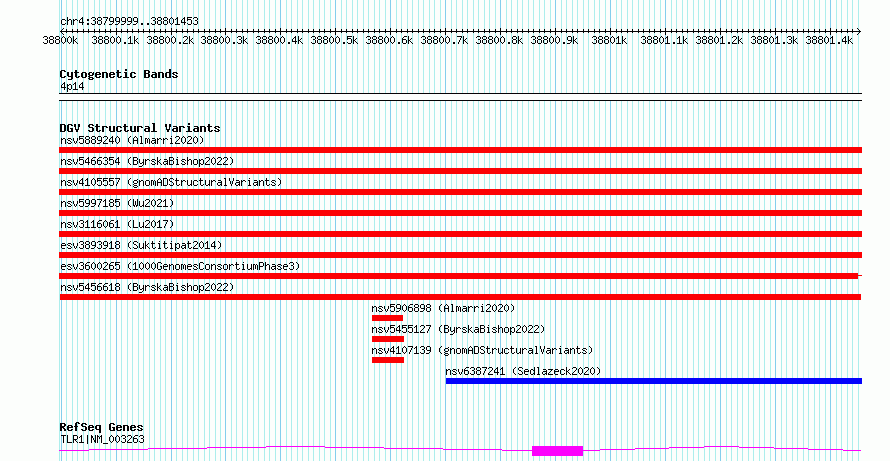The height and width of the screenshot is (461, 890).
Task: Click the blue bar for nsv6387241
Action: click(x=654, y=381)
